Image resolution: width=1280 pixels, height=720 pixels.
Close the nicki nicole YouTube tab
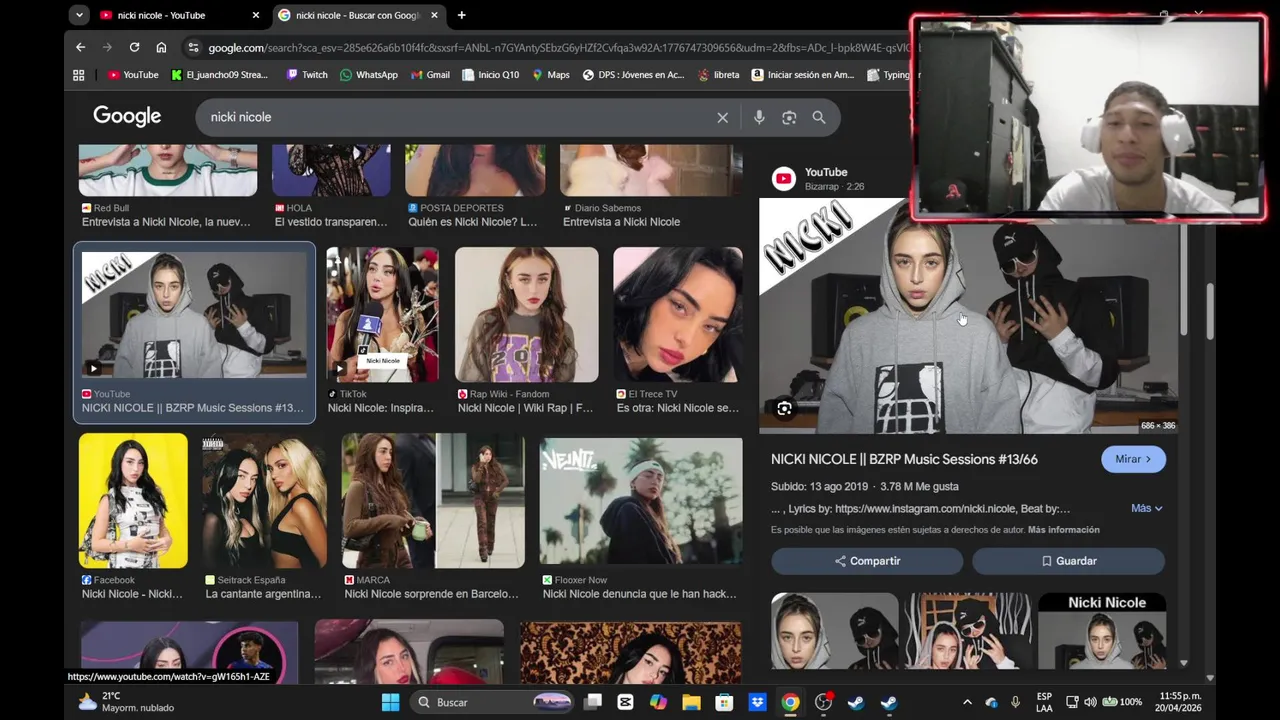(255, 15)
